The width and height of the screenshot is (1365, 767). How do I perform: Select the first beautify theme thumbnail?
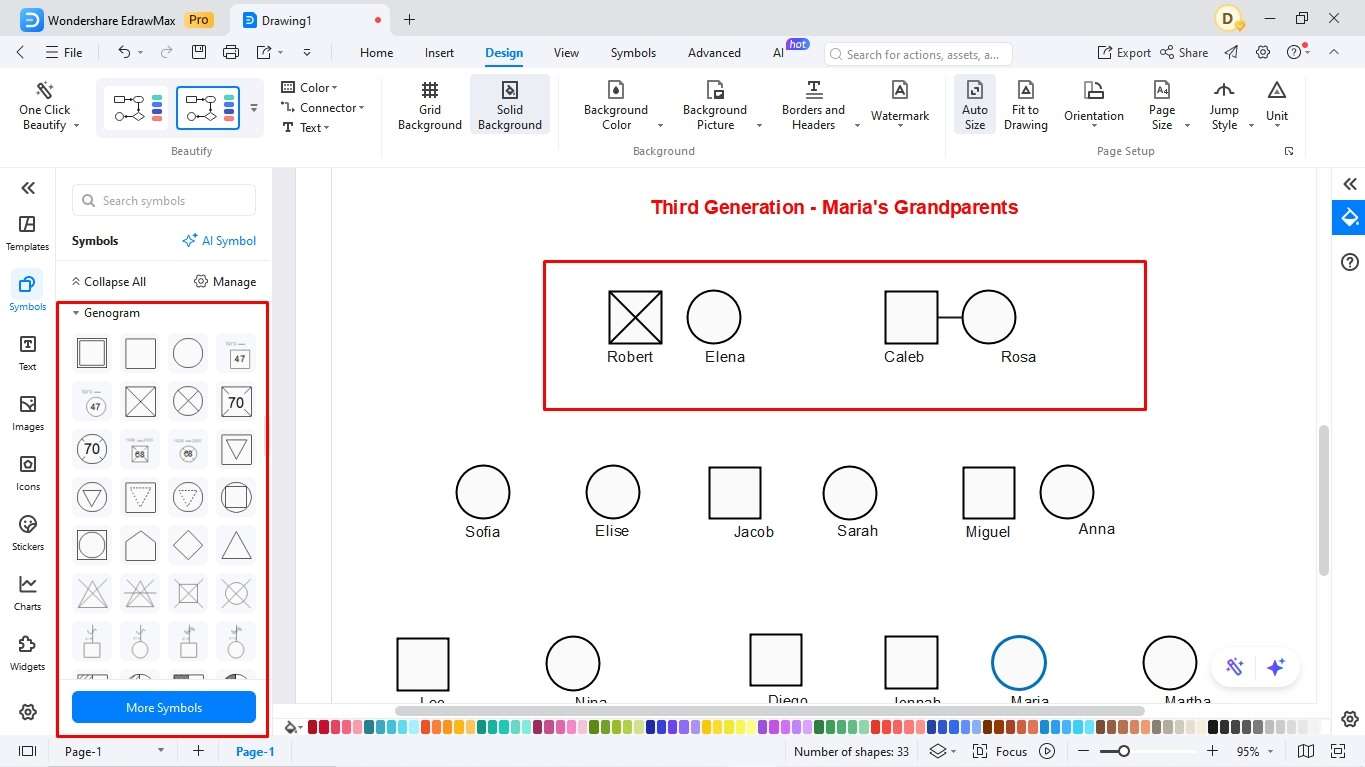tap(138, 108)
